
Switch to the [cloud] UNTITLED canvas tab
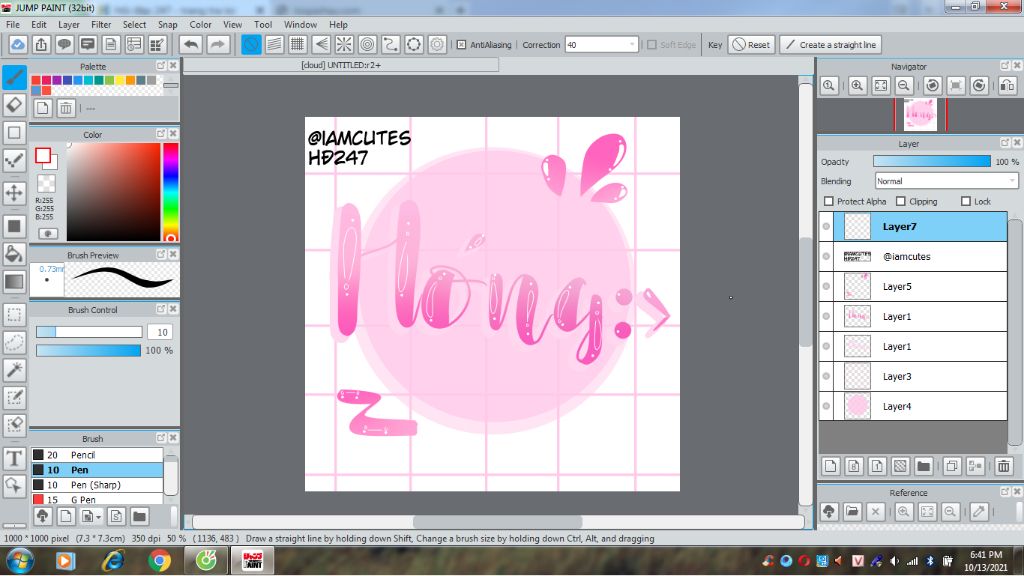click(x=341, y=65)
